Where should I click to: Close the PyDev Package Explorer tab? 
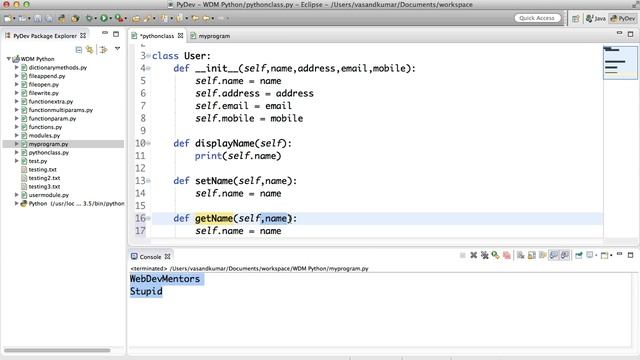(83, 36)
